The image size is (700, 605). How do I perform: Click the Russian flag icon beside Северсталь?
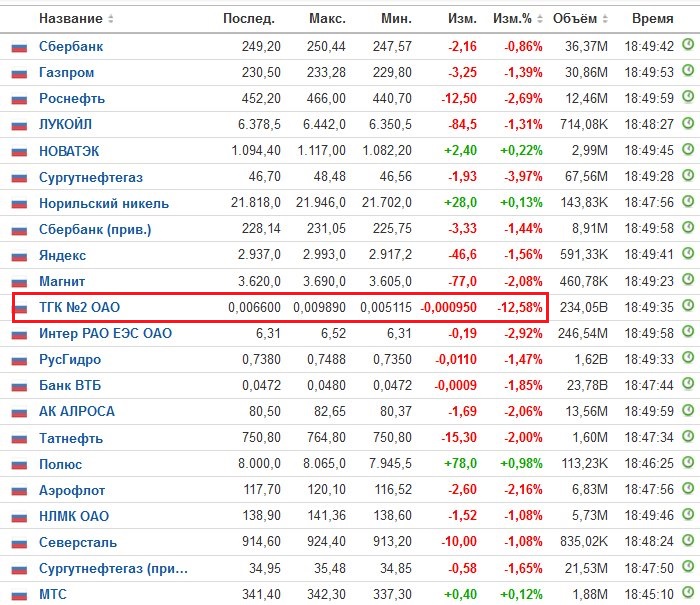click(x=19, y=543)
